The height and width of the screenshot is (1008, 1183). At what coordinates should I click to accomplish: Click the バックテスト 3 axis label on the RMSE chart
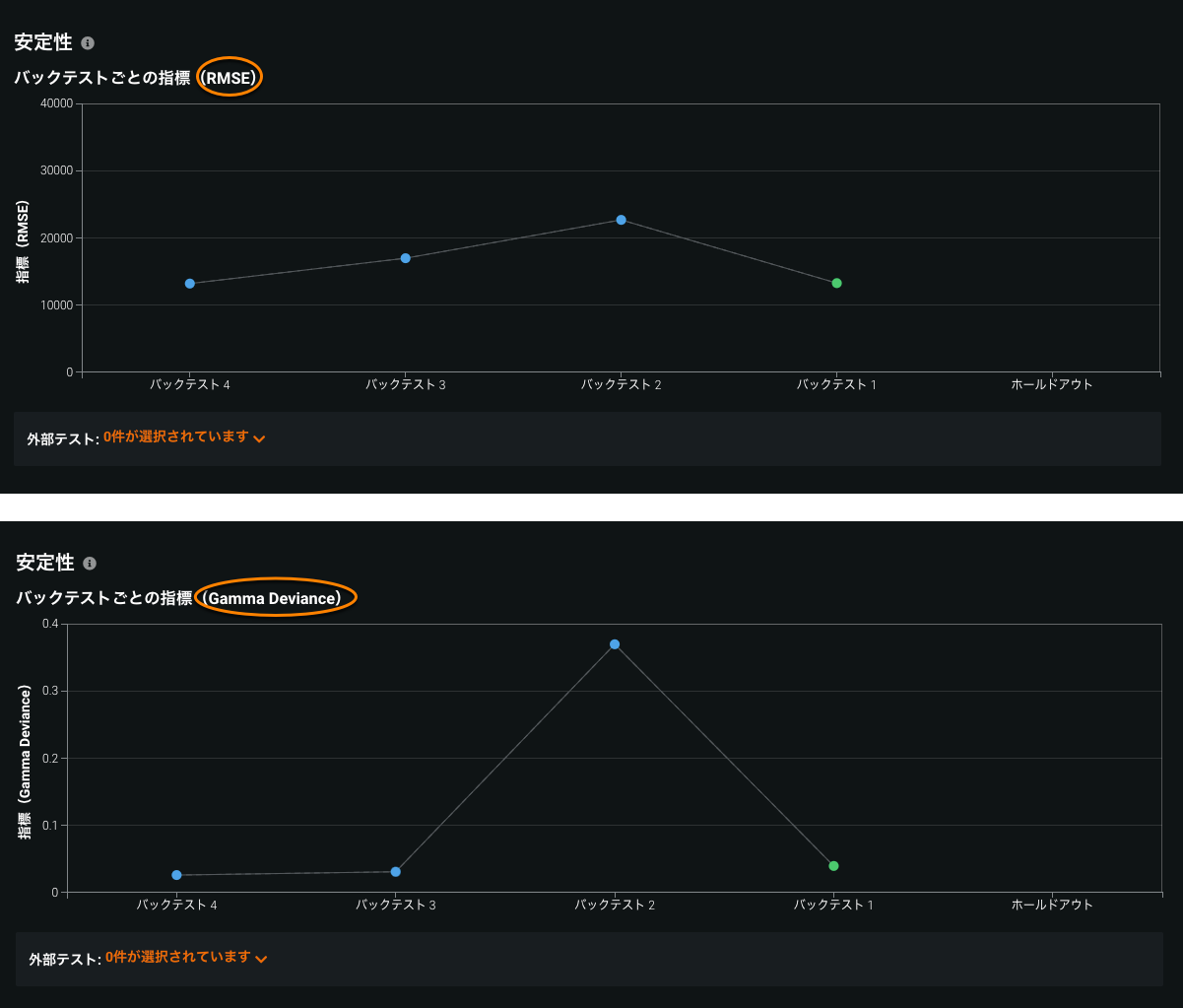[x=406, y=384]
